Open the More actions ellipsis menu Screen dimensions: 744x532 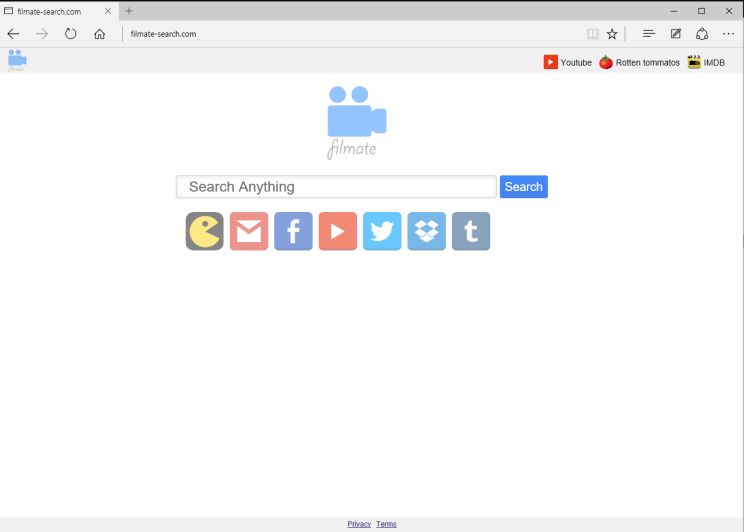point(728,34)
